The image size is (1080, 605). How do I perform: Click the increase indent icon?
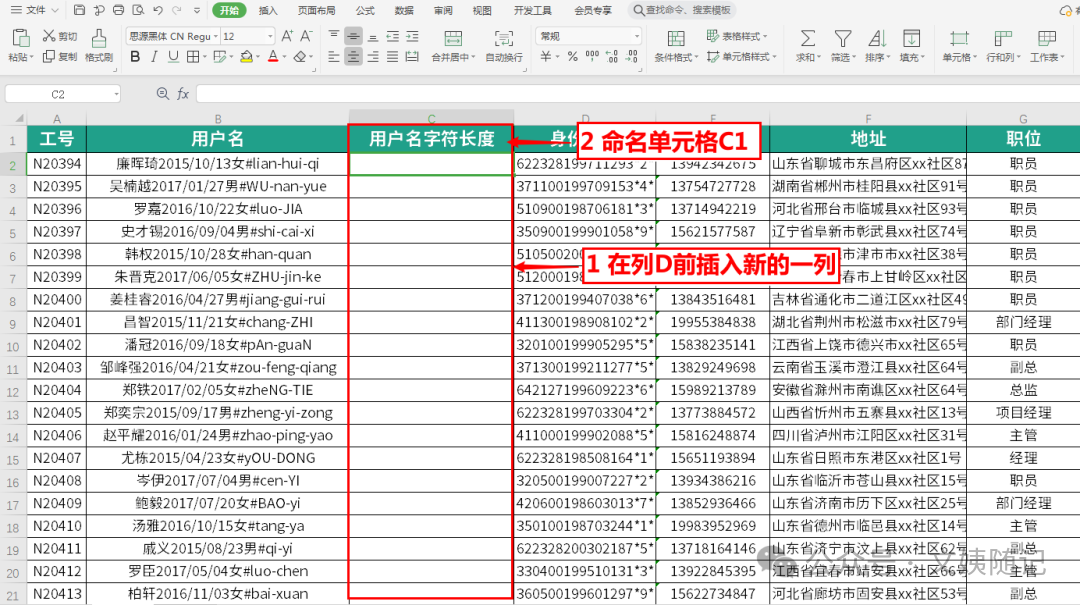[412, 36]
